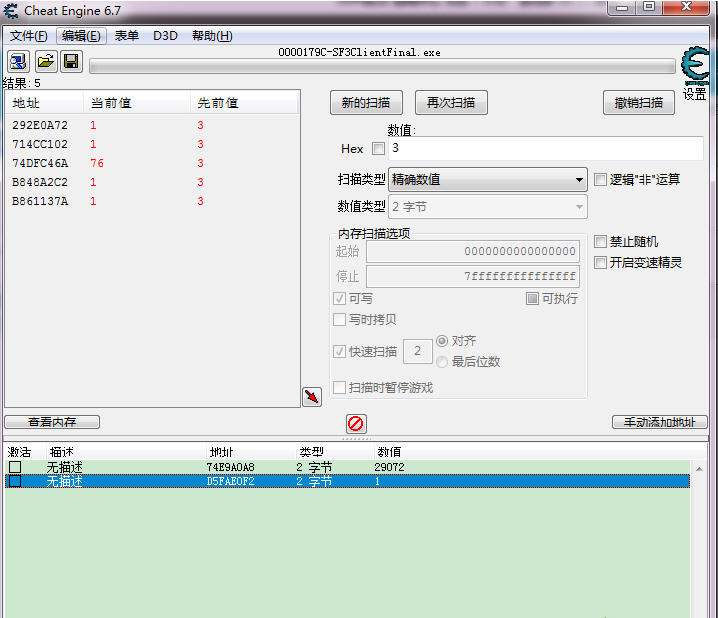Enable the 开启变速精灵 checkbox

click(600, 262)
